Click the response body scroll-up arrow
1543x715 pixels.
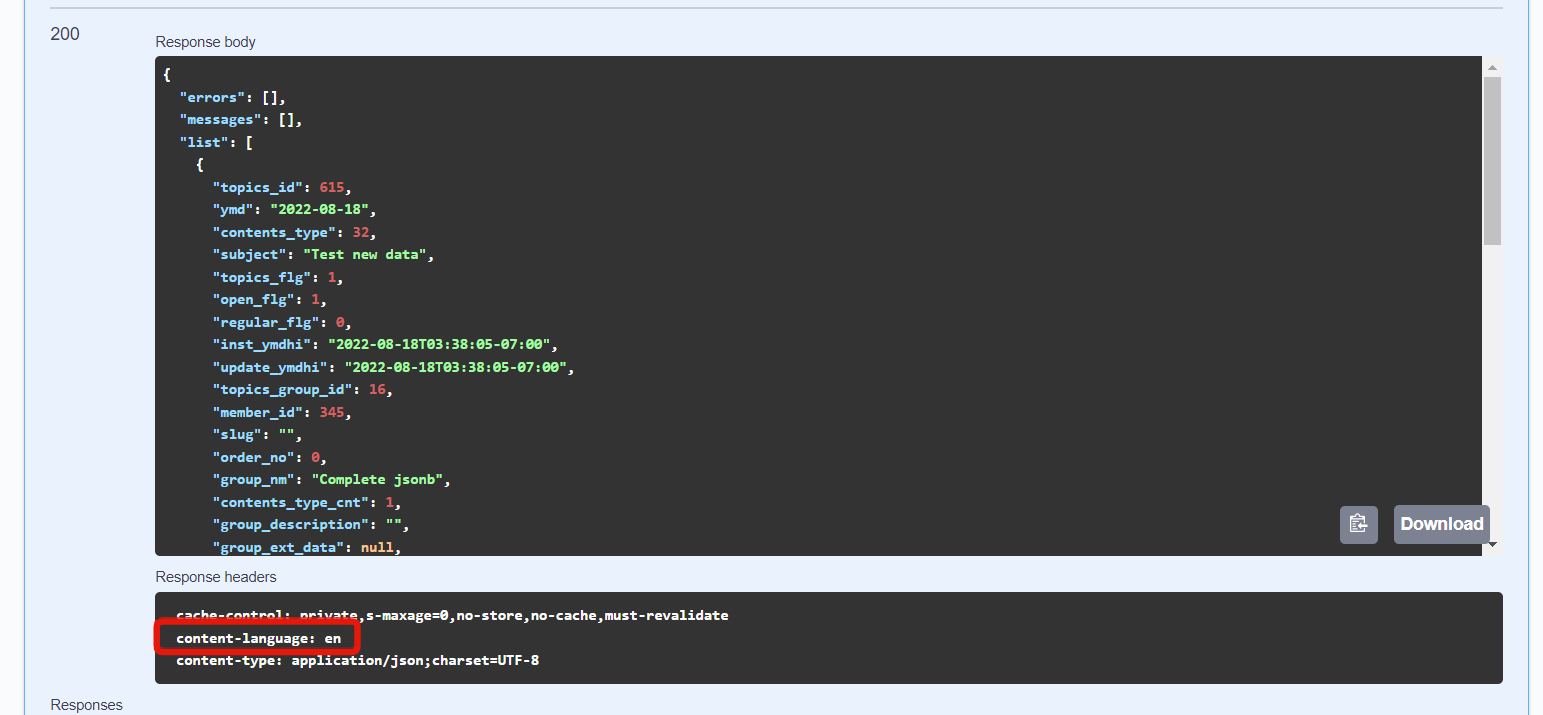click(x=1492, y=67)
